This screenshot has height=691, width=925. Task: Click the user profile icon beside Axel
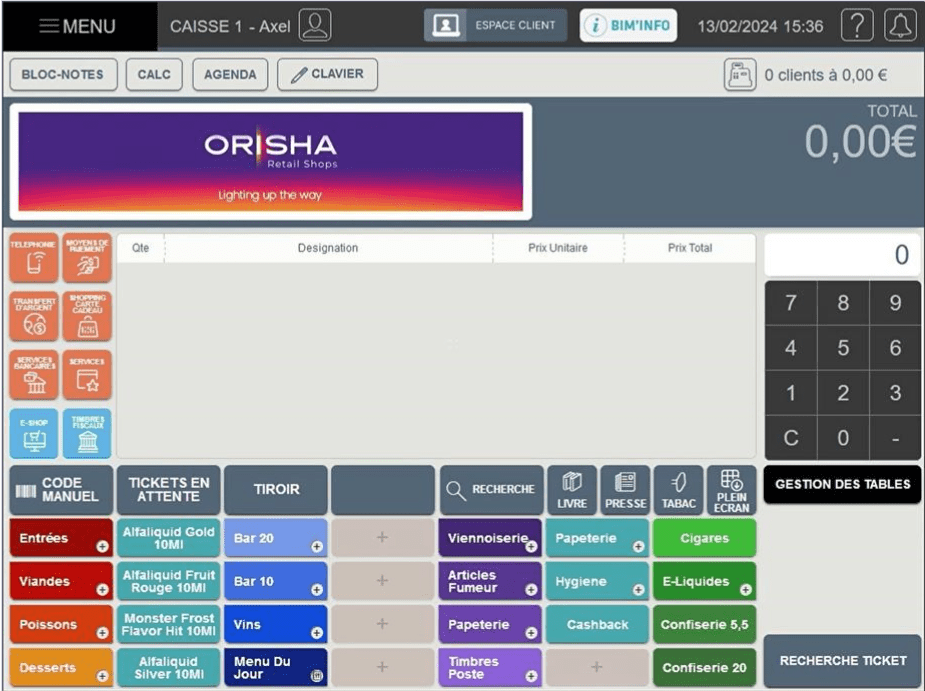pos(315,25)
